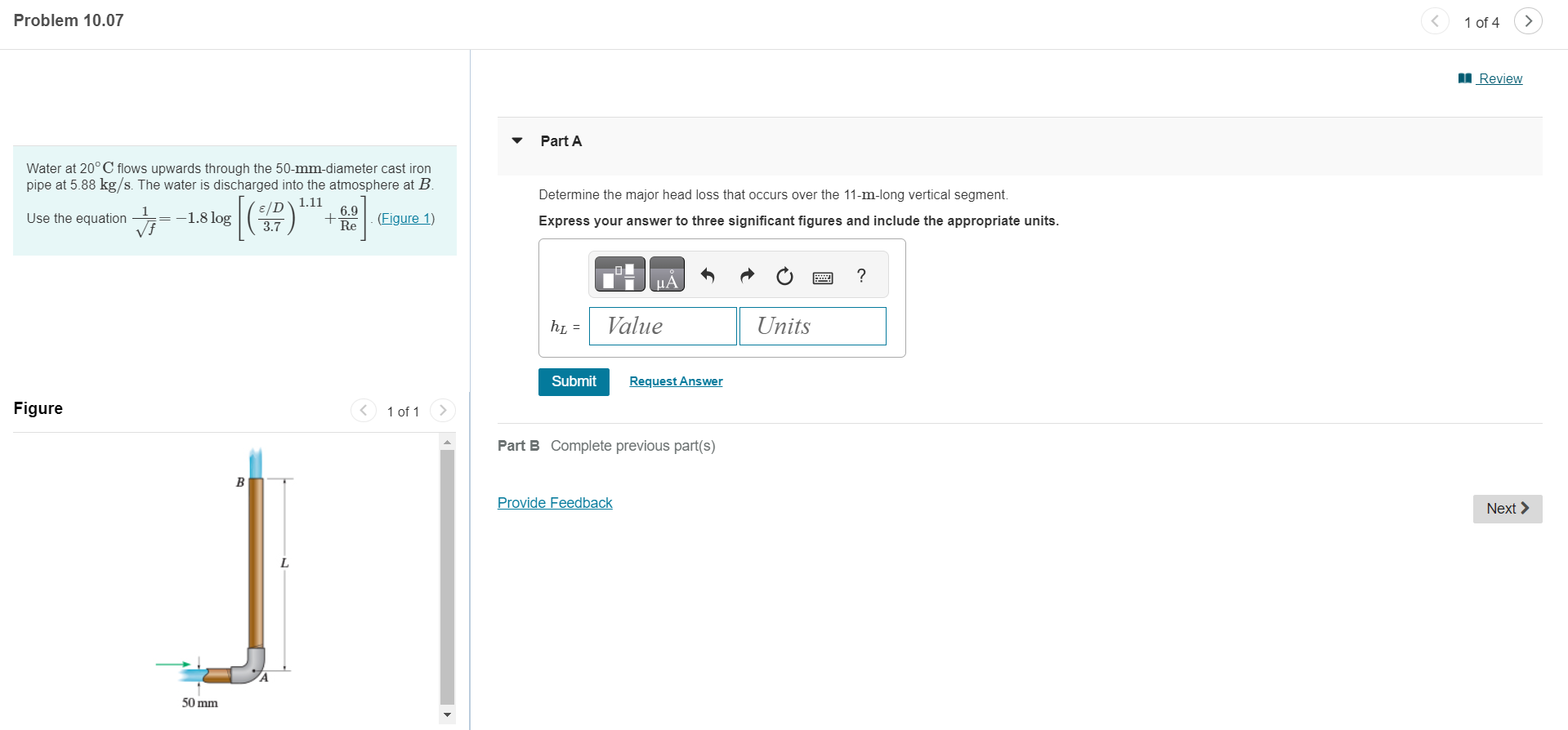The image size is (1568, 730).
Task: Click the '1 of 1' figure counter
Action: click(403, 412)
